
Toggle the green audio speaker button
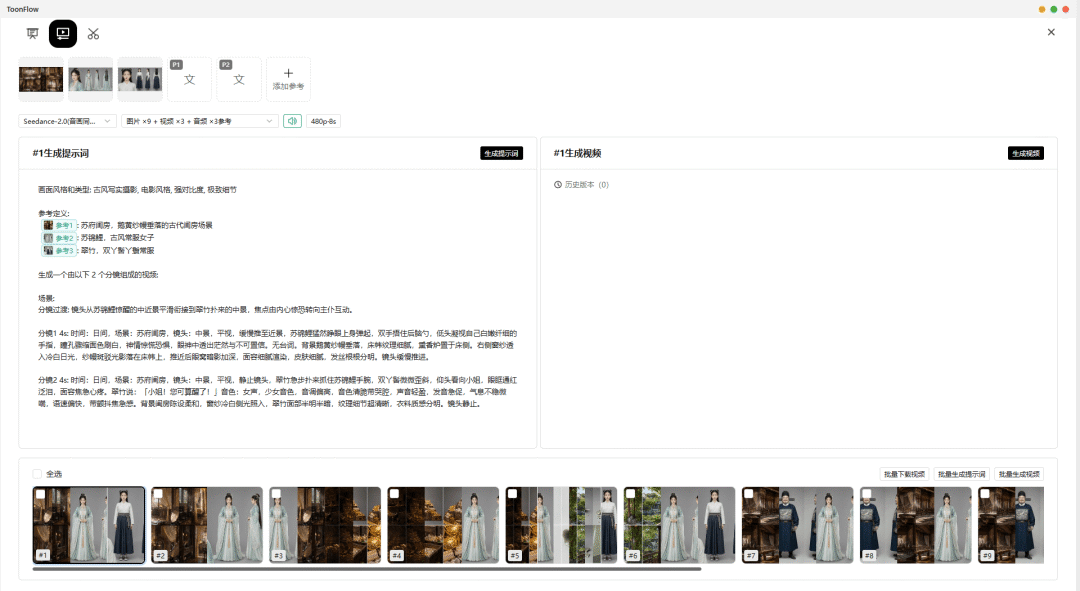292,121
